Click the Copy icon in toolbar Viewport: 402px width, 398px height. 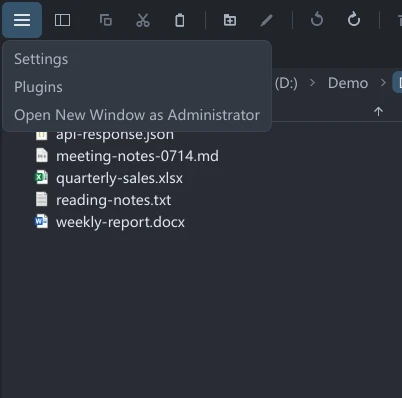pos(106,20)
